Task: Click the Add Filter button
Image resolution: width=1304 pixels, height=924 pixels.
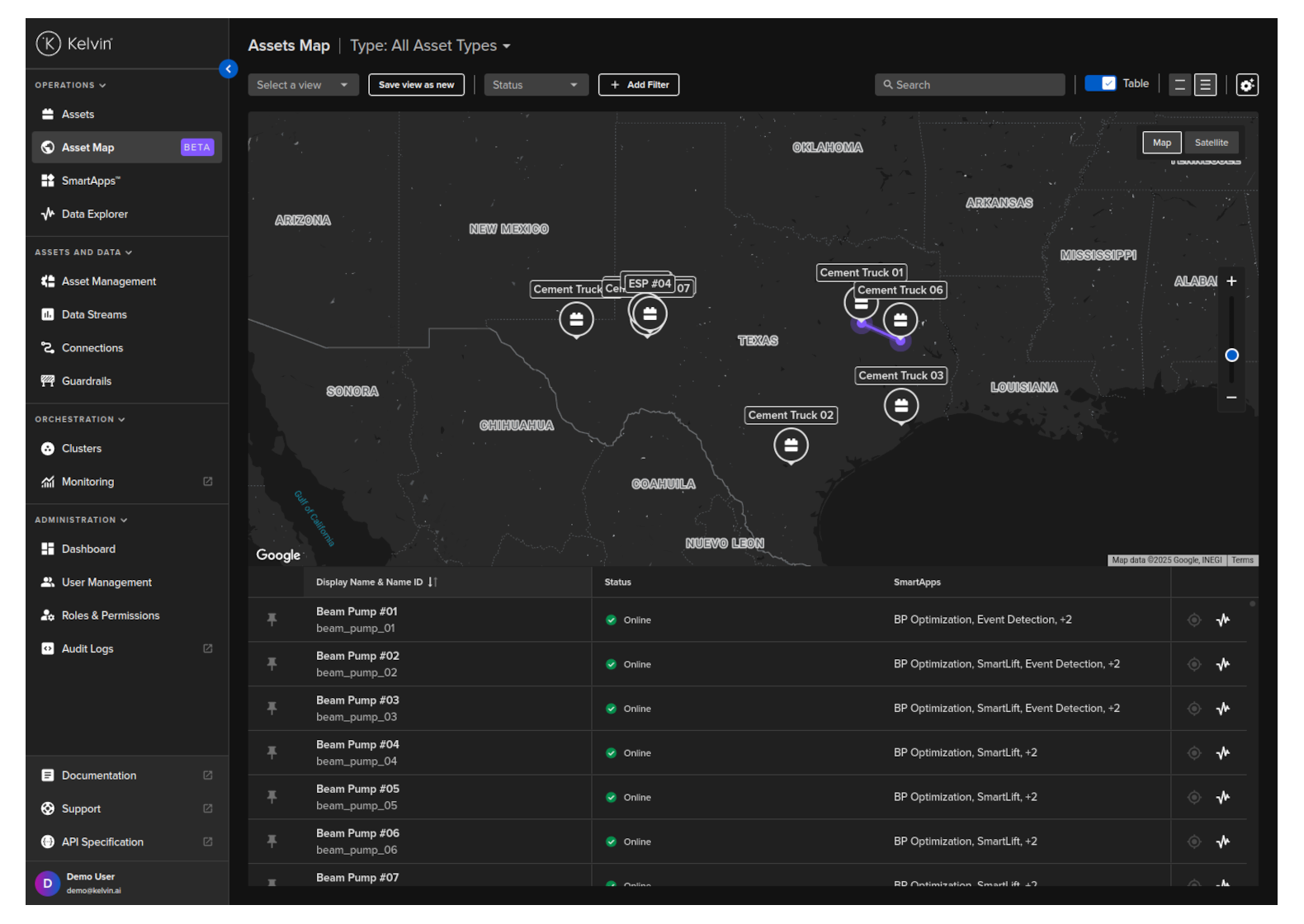Action: coord(639,85)
